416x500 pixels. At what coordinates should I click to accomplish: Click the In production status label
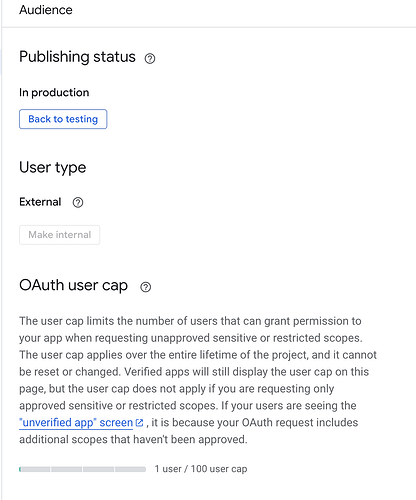coord(54,92)
